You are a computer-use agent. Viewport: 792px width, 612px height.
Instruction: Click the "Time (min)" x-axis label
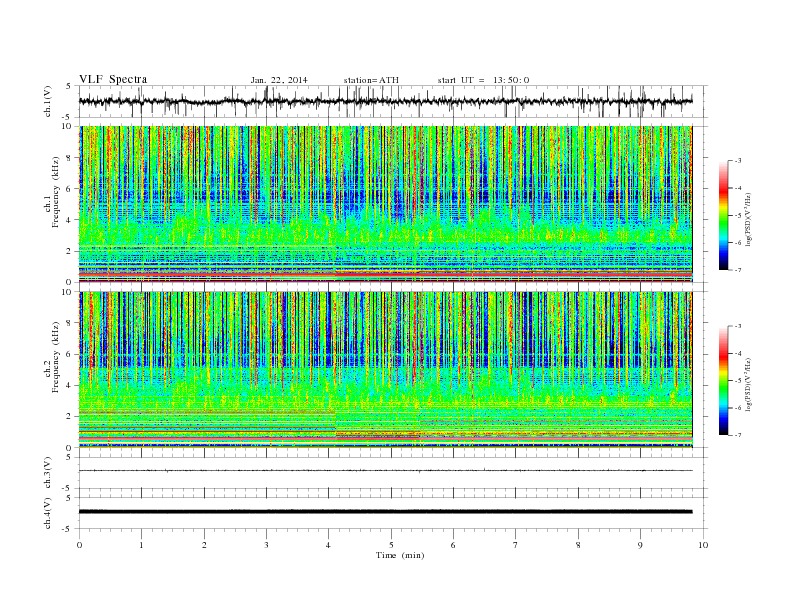(400, 555)
